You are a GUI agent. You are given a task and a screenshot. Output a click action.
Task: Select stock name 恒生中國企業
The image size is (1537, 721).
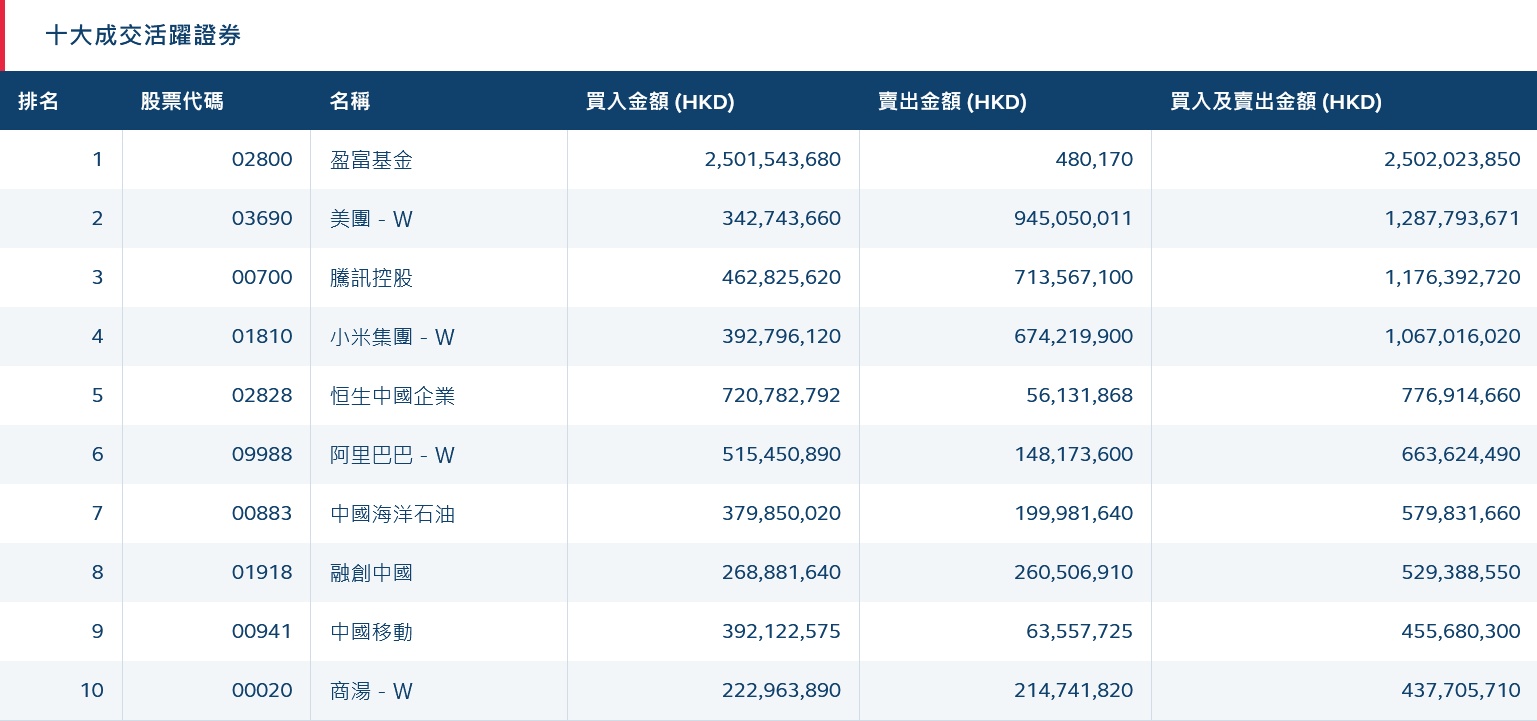(x=392, y=396)
